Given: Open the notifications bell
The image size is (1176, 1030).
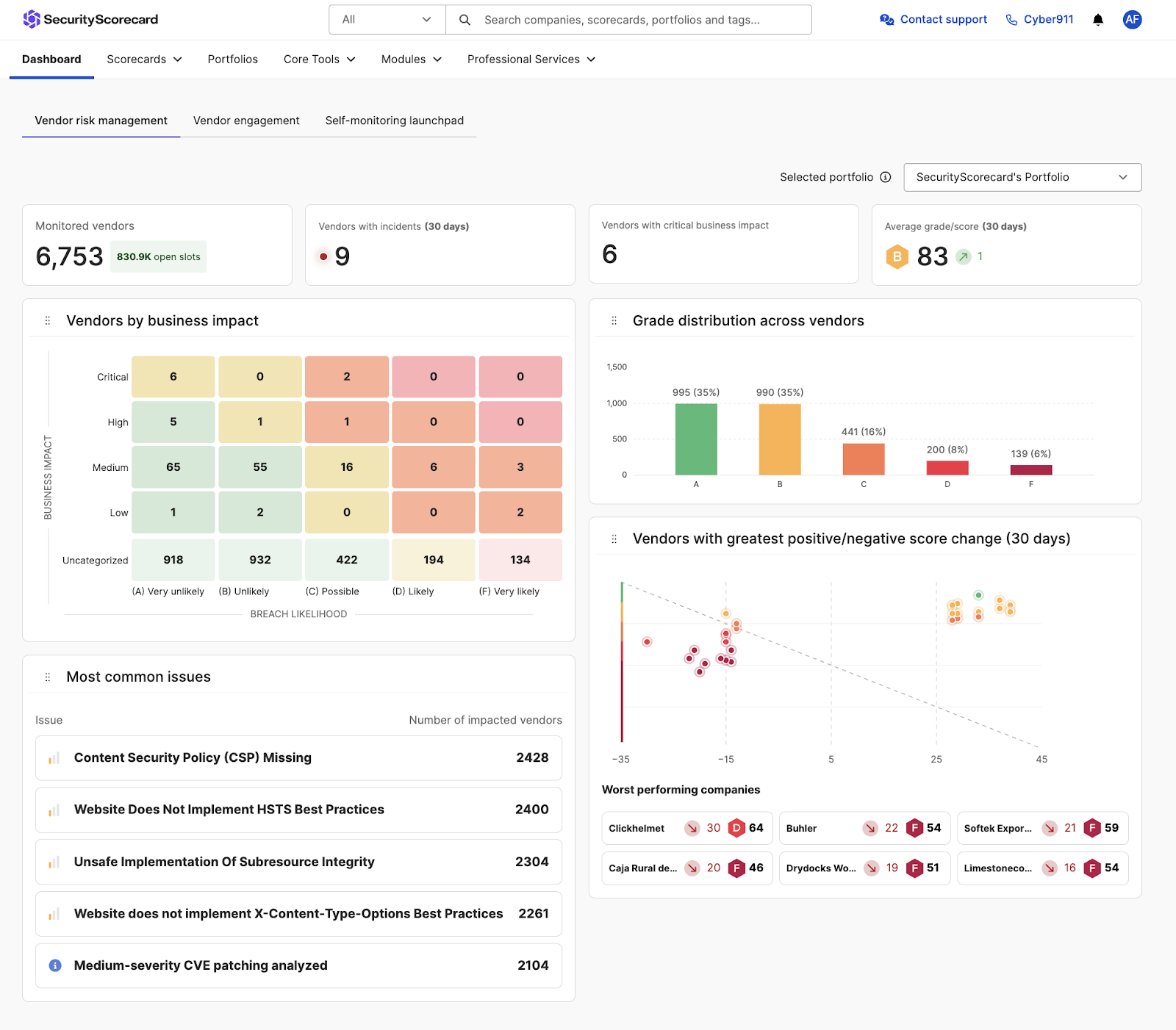Looking at the screenshot, I should point(1097,20).
